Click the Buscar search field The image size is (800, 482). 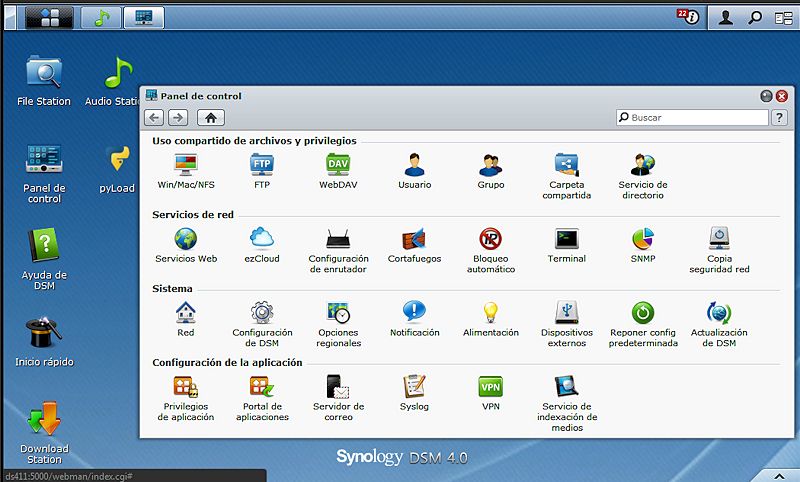click(692, 117)
